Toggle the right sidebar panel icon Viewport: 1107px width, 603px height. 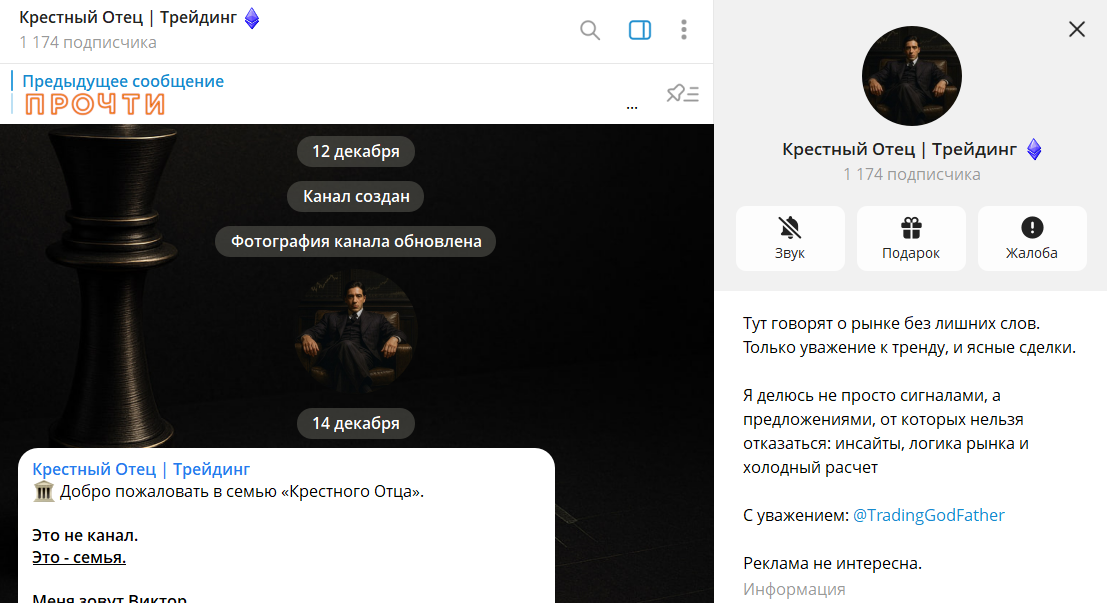pyautogui.click(x=638, y=30)
